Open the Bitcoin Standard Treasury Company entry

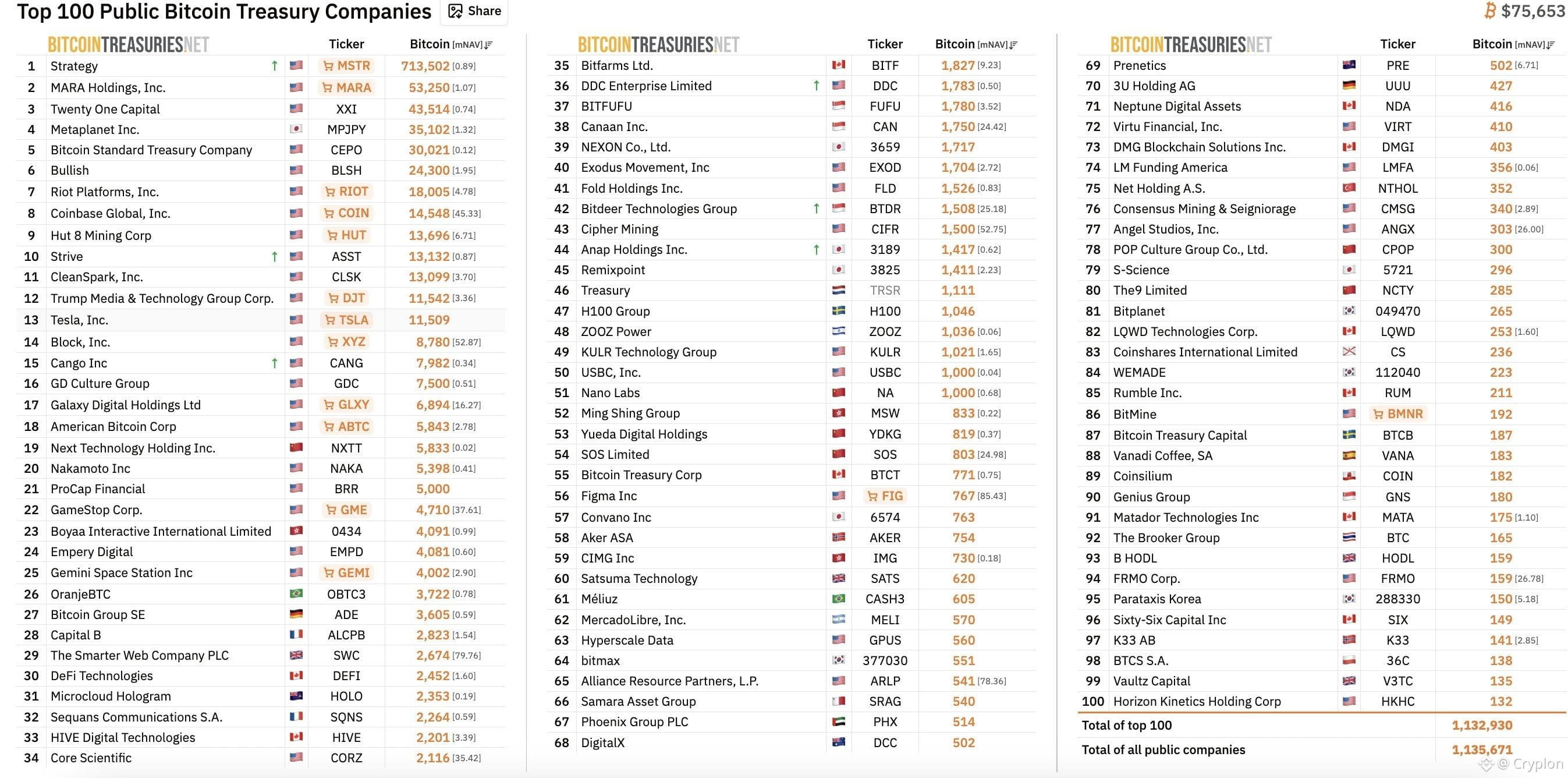click(x=151, y=150)
